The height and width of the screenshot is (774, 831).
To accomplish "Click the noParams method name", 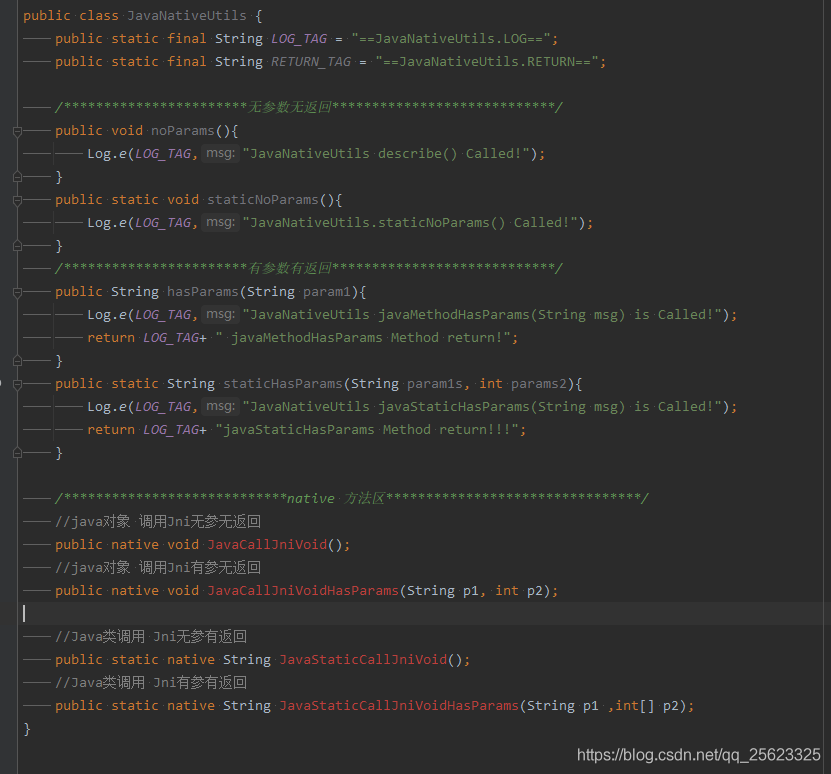I will [x=182, y=130].
